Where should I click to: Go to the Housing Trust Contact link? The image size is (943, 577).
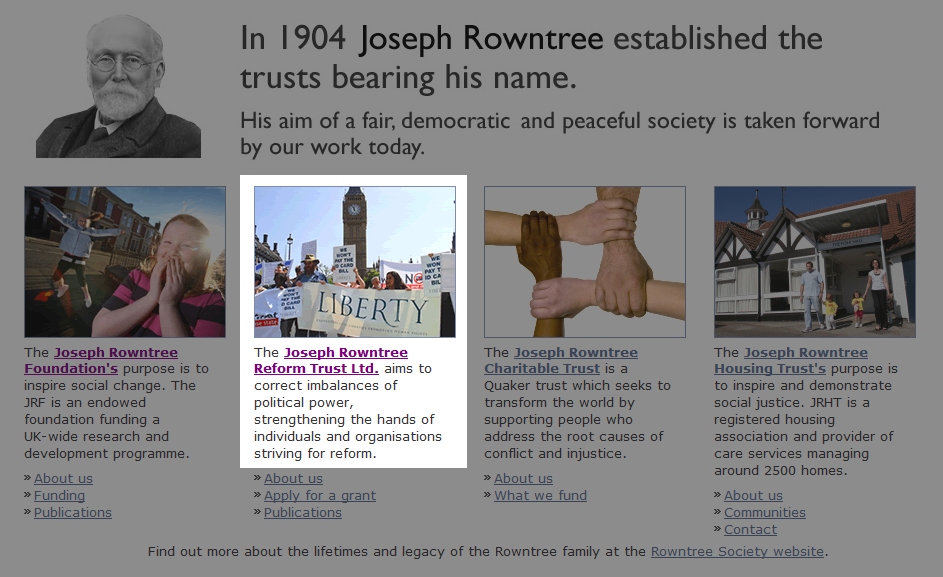[751, 529]
